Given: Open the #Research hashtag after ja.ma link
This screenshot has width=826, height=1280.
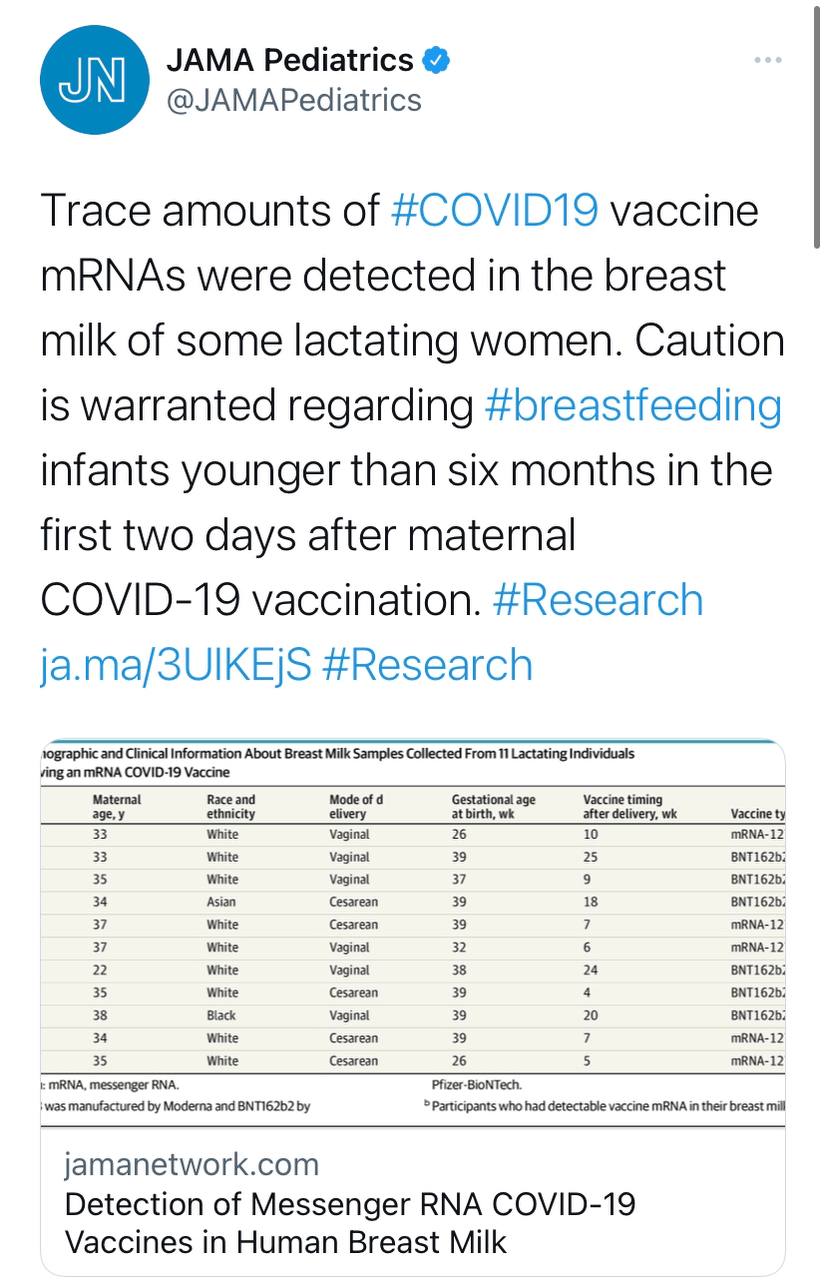Looking at the screenshot, I should pyautogui.click(x=427, y=664).
